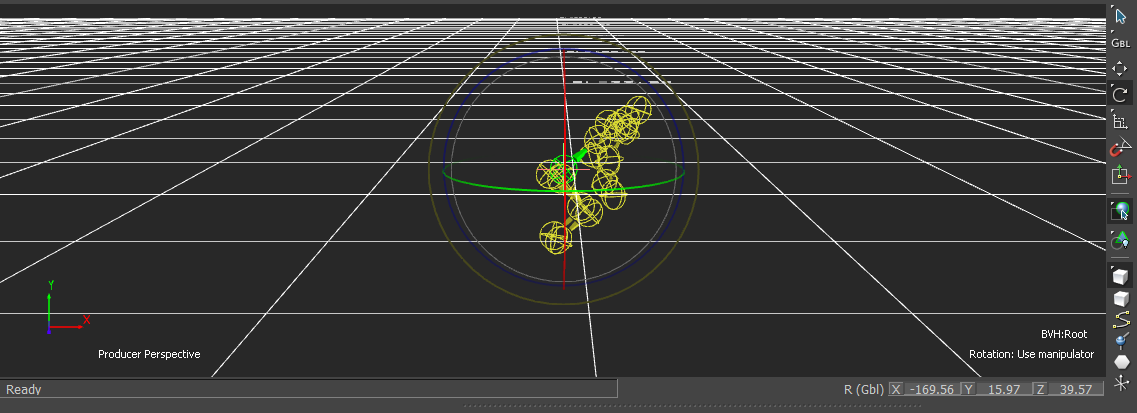
Task: Activate the Scale tool
Action: point(1120,122)
